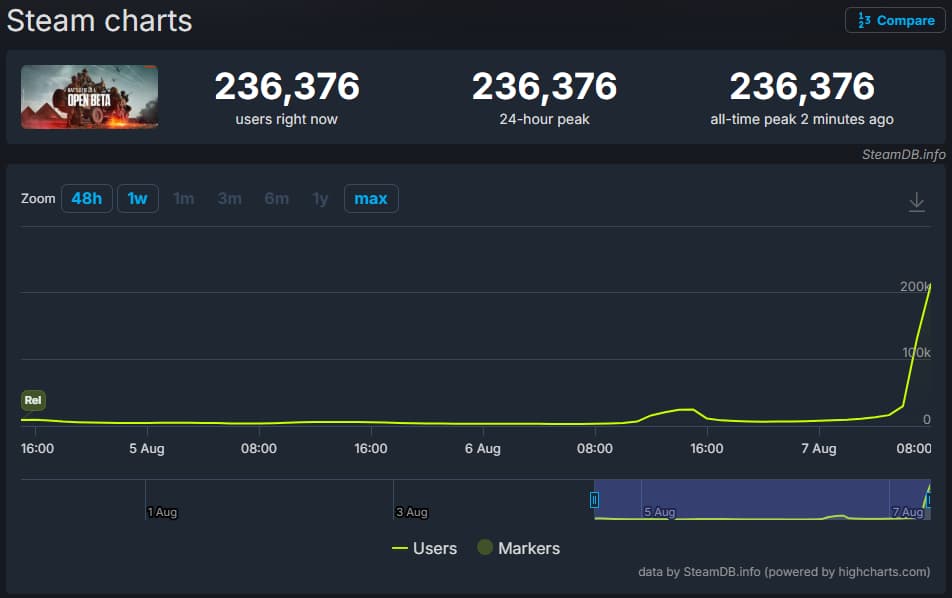The width and height of the screenshot is (952, 598).
Task: Click the 100k y-axis label
Action: pyautogui.click(x=916, y=353)
